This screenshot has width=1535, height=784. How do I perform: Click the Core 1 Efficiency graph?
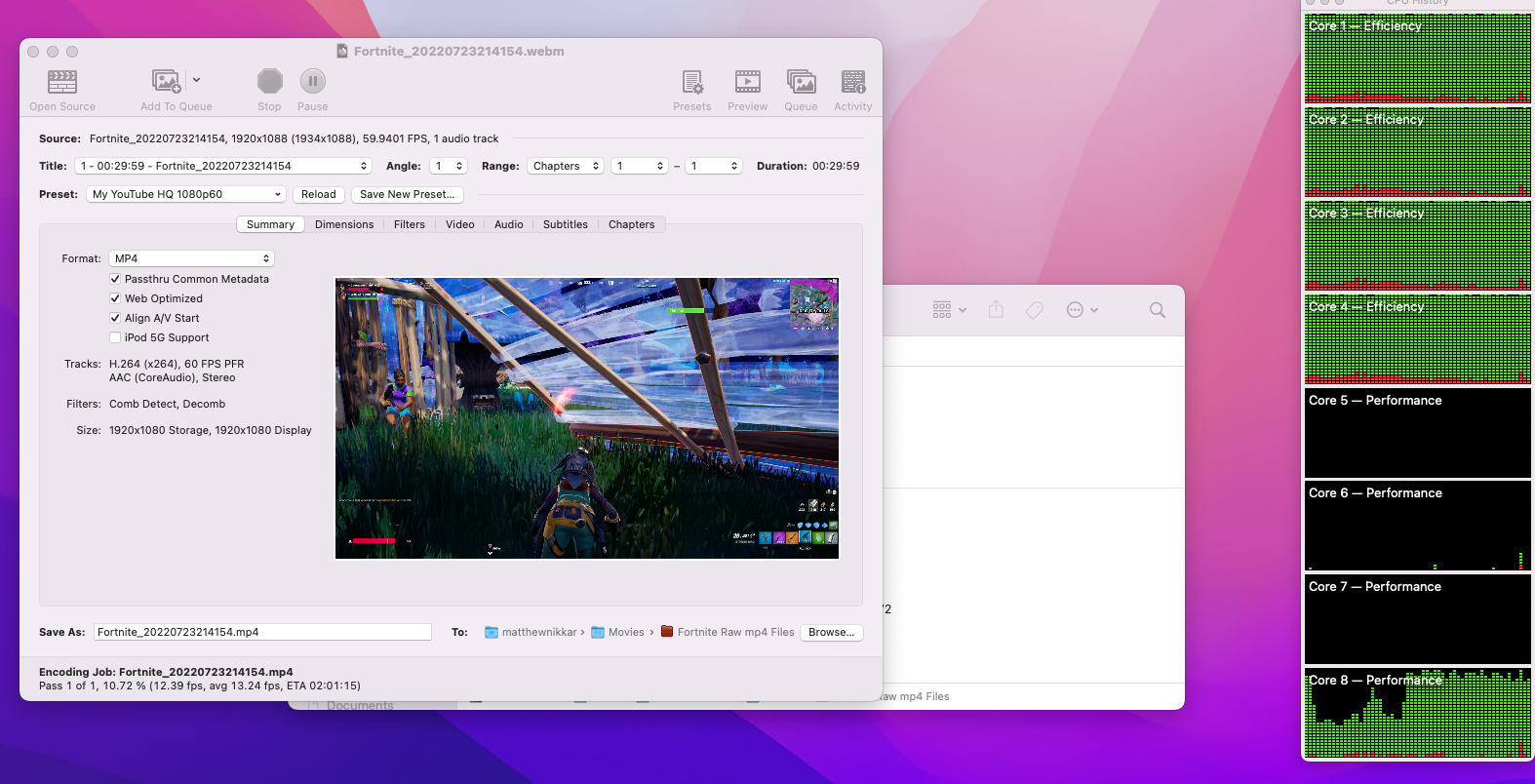[1418, 59]
